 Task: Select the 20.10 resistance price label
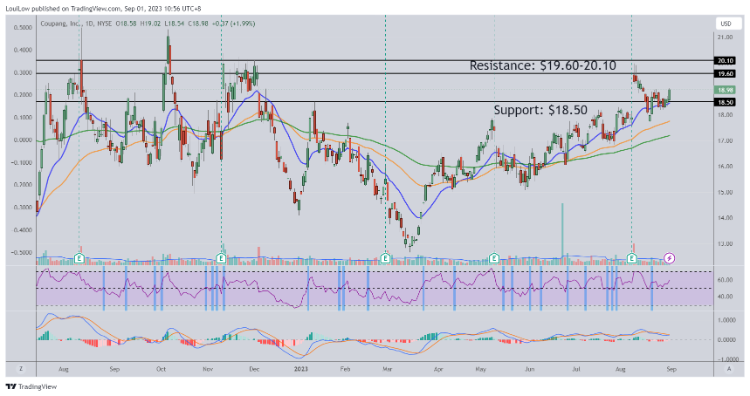[x=725, y=61]
